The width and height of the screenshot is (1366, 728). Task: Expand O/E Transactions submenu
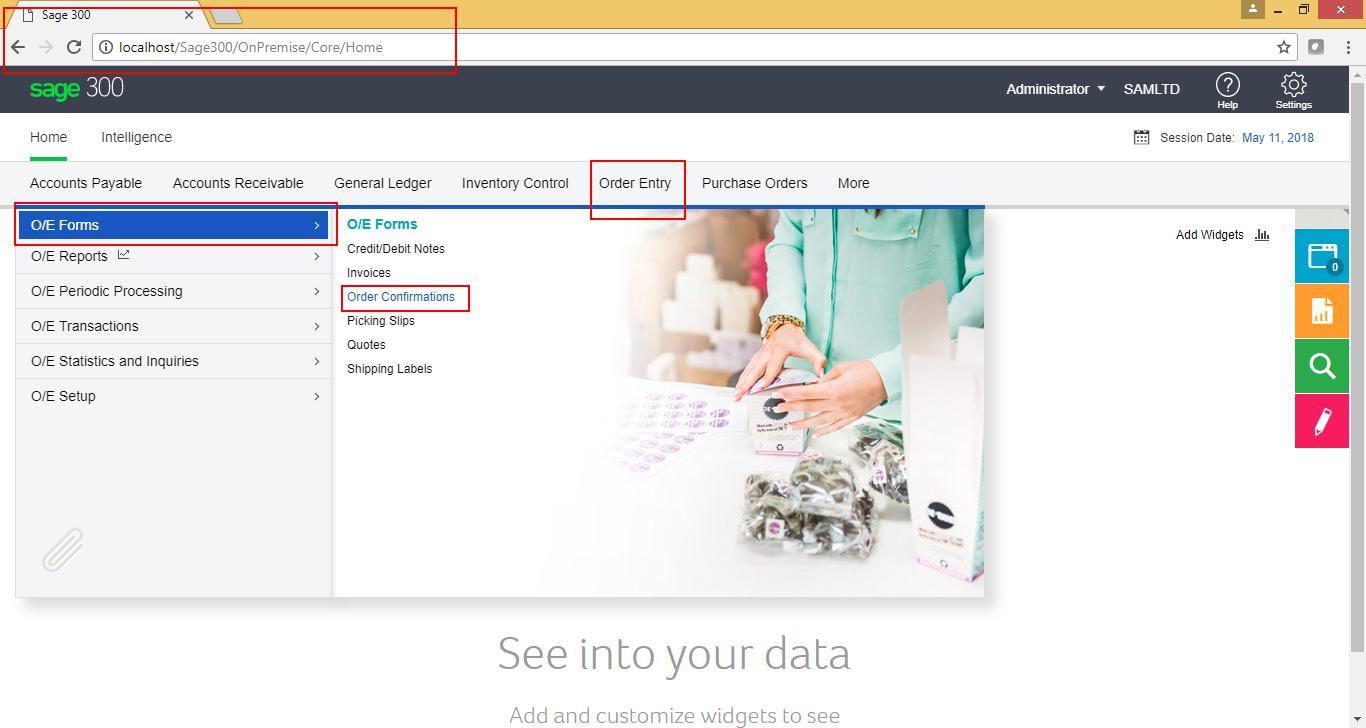[174, 326]
